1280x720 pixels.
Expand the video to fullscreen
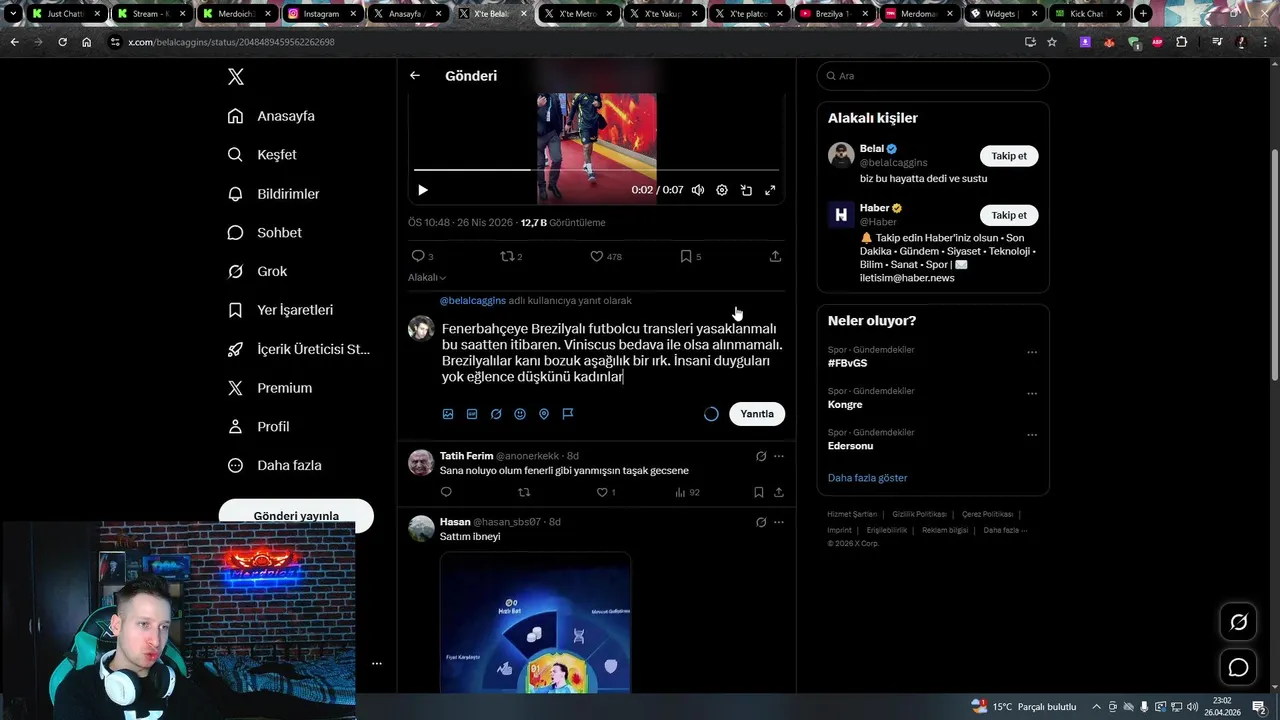coord(770,190)
